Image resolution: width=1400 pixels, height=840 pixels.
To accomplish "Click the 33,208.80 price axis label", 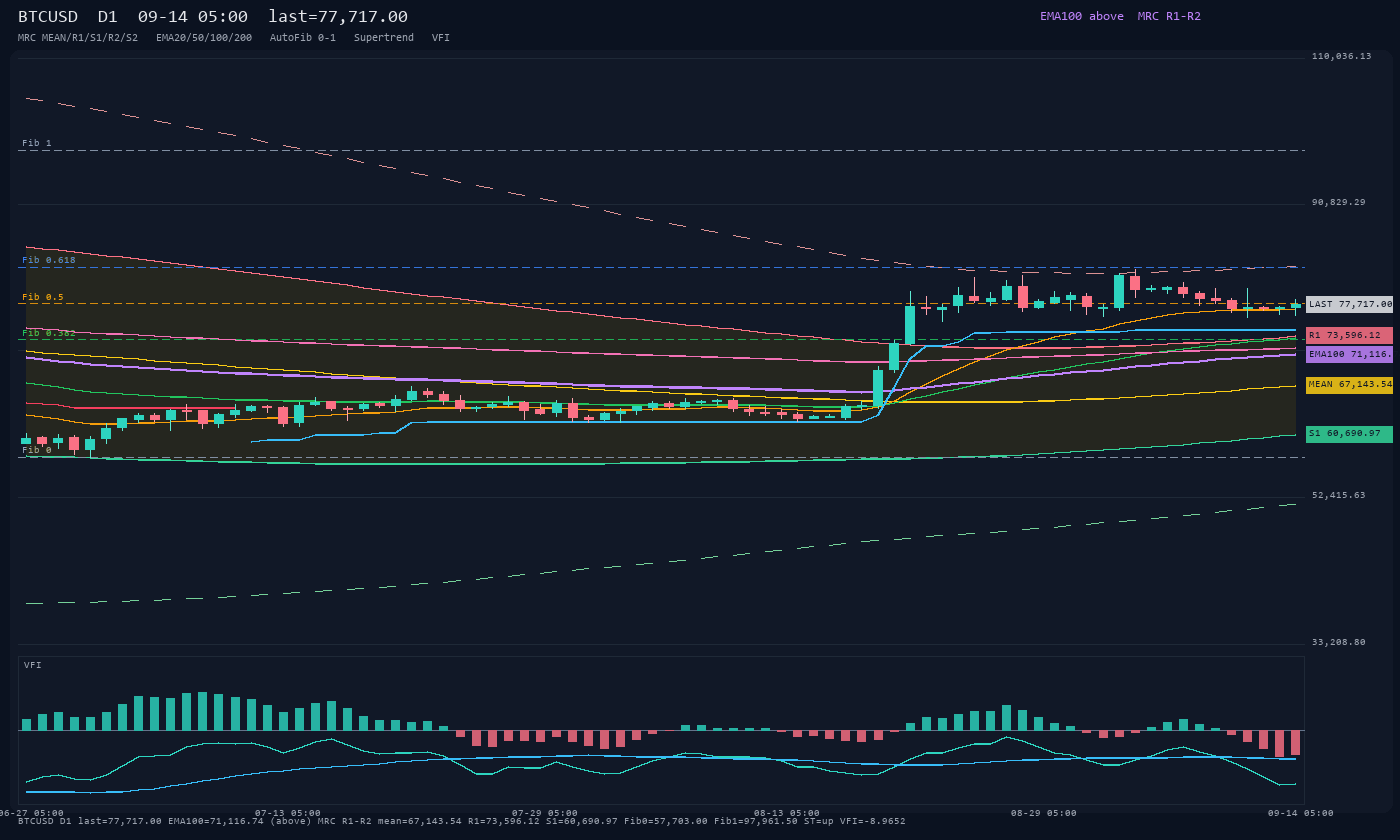I will point(1338,643).
